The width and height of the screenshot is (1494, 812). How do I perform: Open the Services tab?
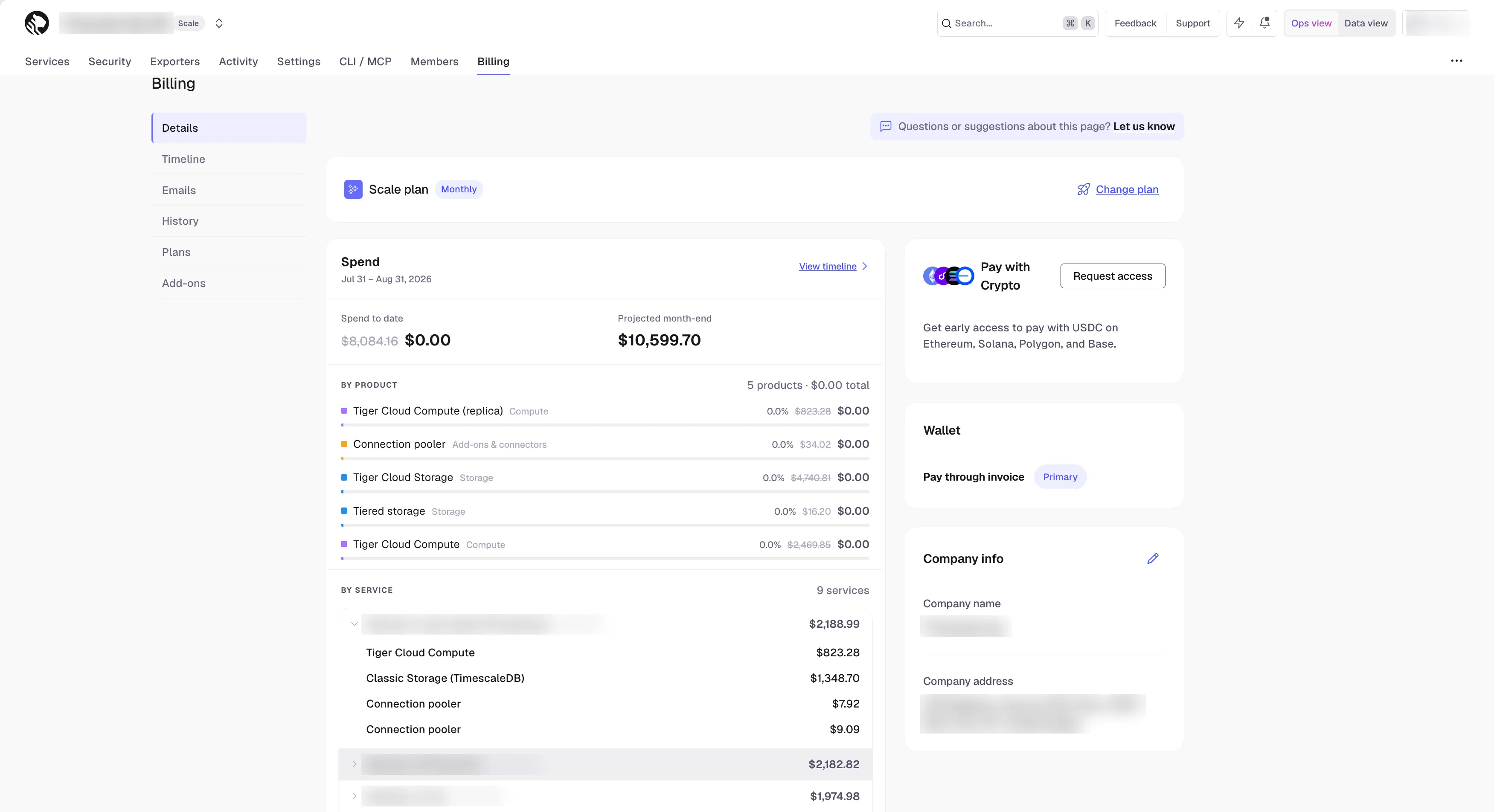point(47,61)
